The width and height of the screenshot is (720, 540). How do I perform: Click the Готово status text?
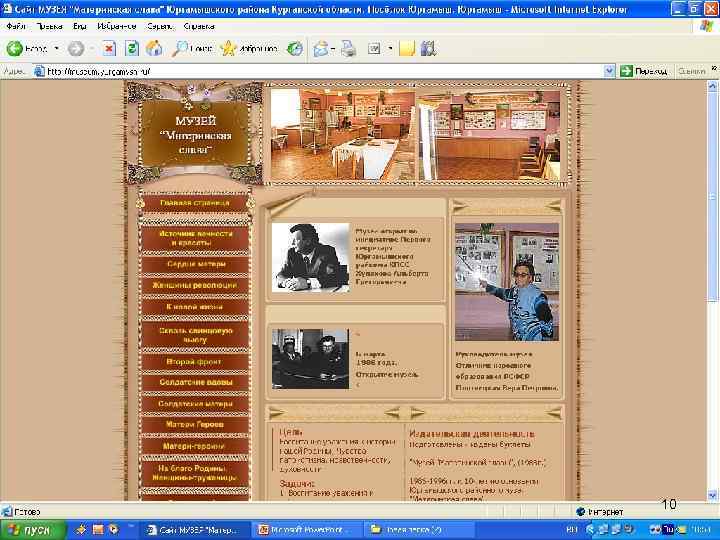tap(27, 512)
